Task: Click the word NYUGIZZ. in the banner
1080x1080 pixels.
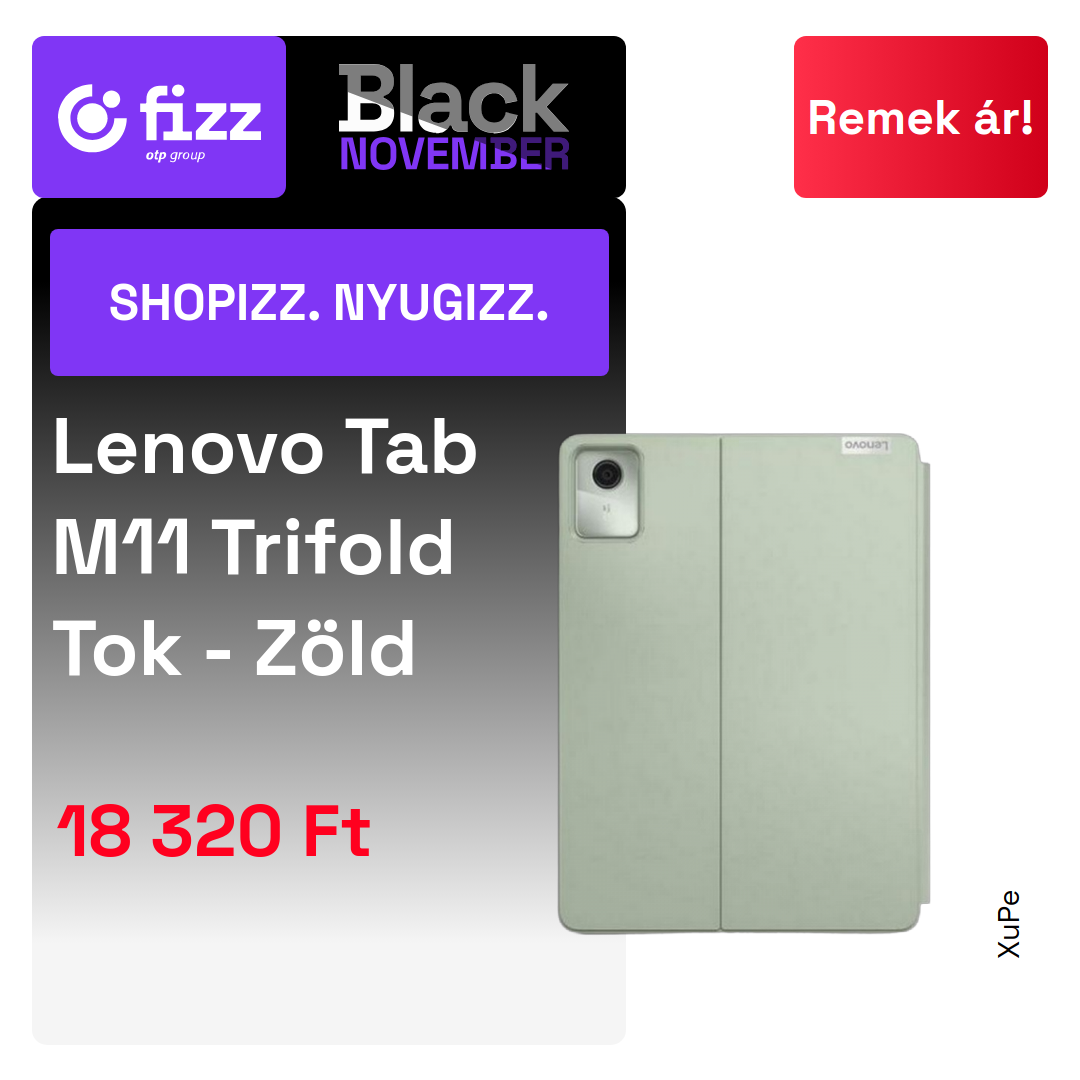Action: [442, 303]
